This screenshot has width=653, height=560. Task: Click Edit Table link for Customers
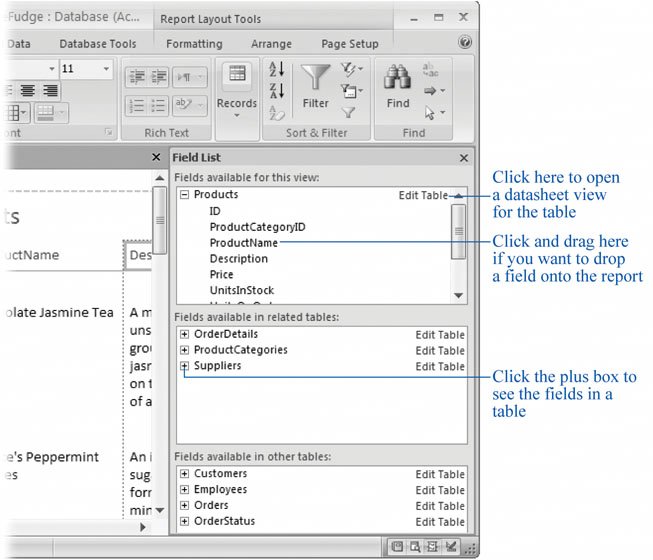click(440, 474)
